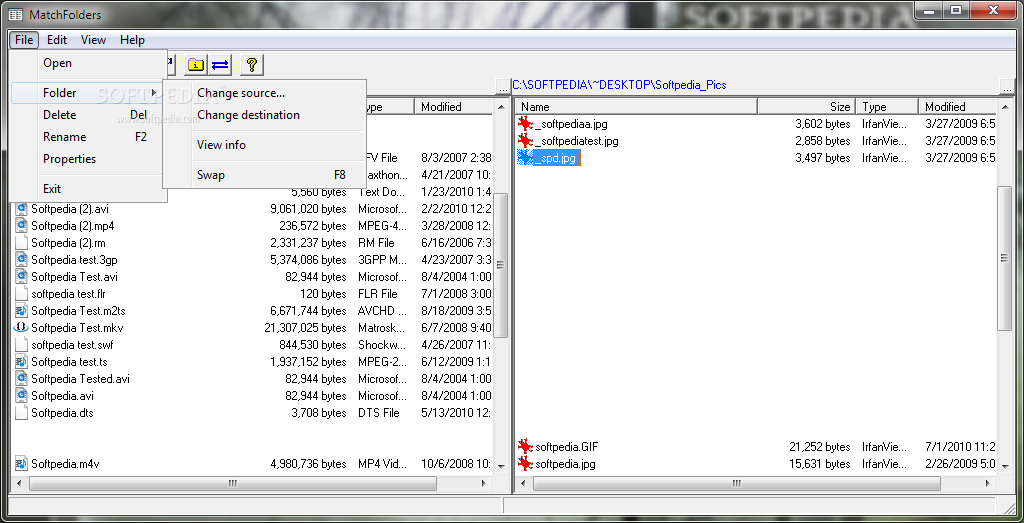Click the size value 21,307,025 bytes
The image size is (1024, 523).
pos(305,328)
